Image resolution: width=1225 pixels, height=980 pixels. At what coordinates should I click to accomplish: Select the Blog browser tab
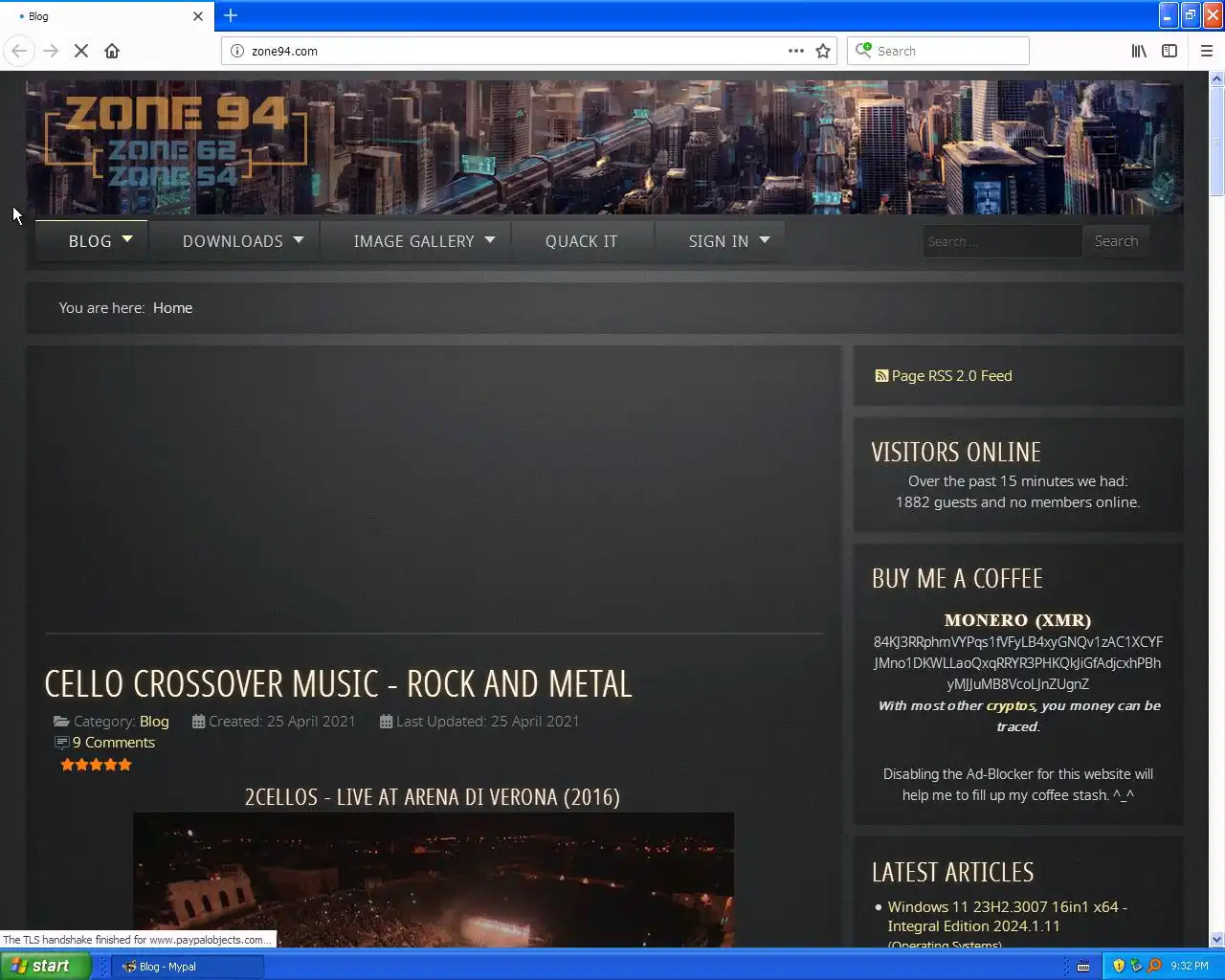(105, 16)
